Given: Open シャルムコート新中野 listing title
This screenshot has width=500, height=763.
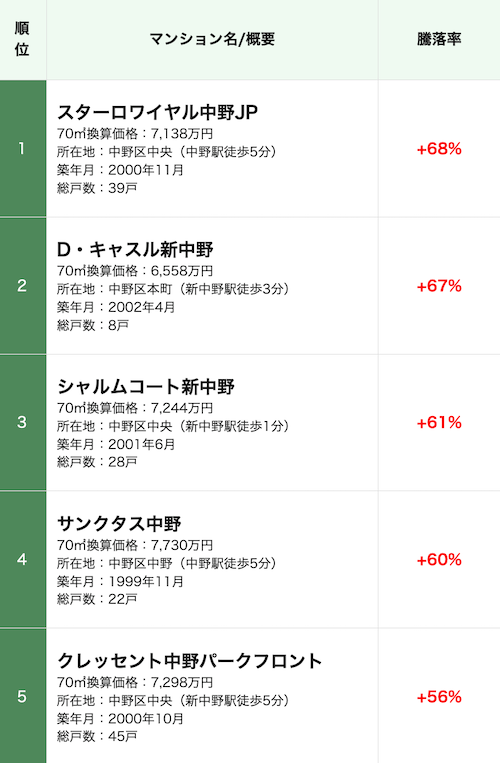Looking at the screenshot, I should [146, 386].
